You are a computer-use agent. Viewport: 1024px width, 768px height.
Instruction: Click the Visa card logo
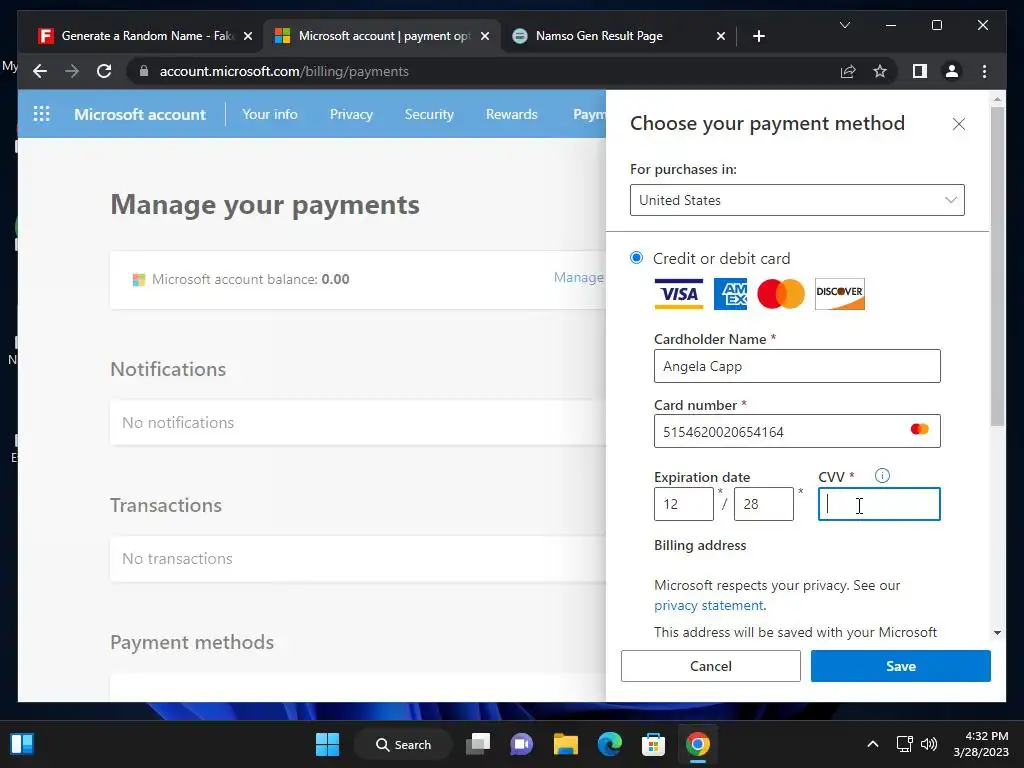click(679, 294)
